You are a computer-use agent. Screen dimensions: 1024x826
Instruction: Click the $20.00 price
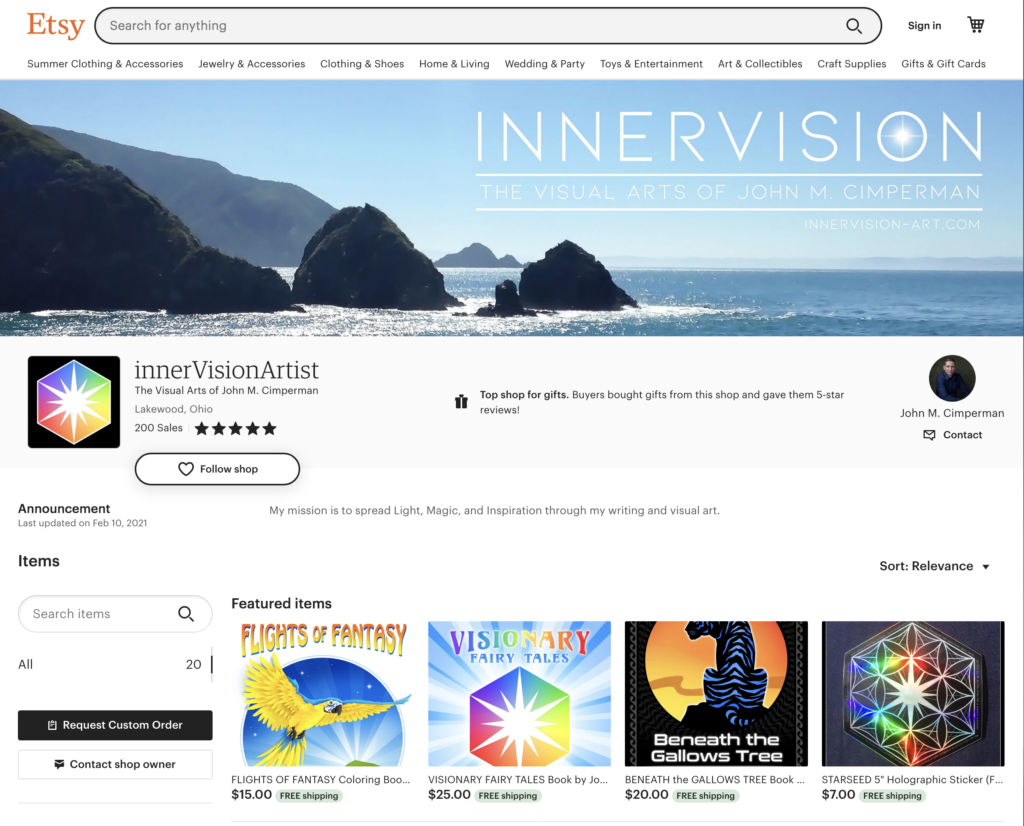click(x=647, y=795)
